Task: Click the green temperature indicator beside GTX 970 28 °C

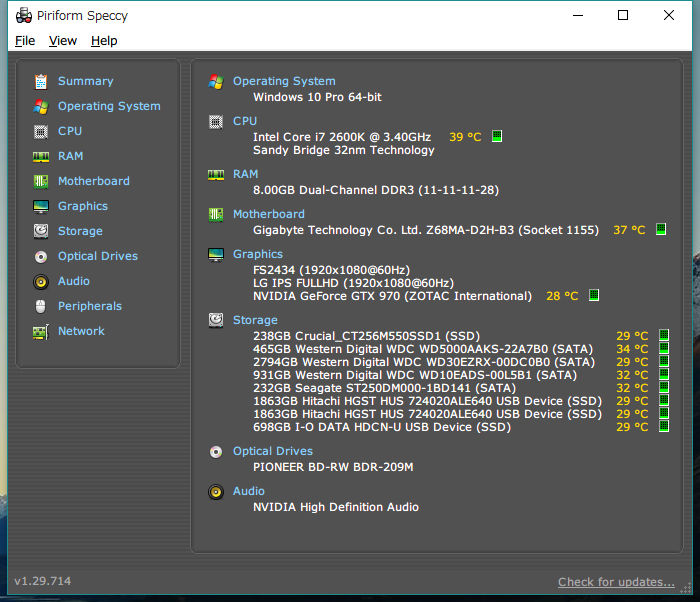Action: (x=594, y=295)
